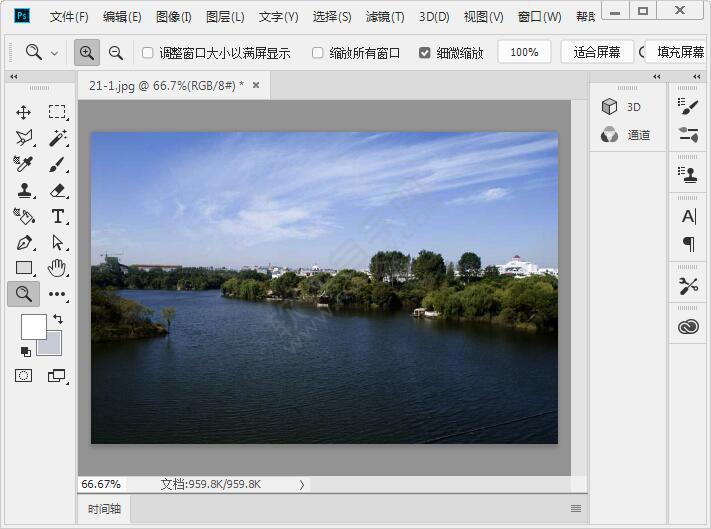
Task: Open the 图层(L) menu
Action: 225,17
